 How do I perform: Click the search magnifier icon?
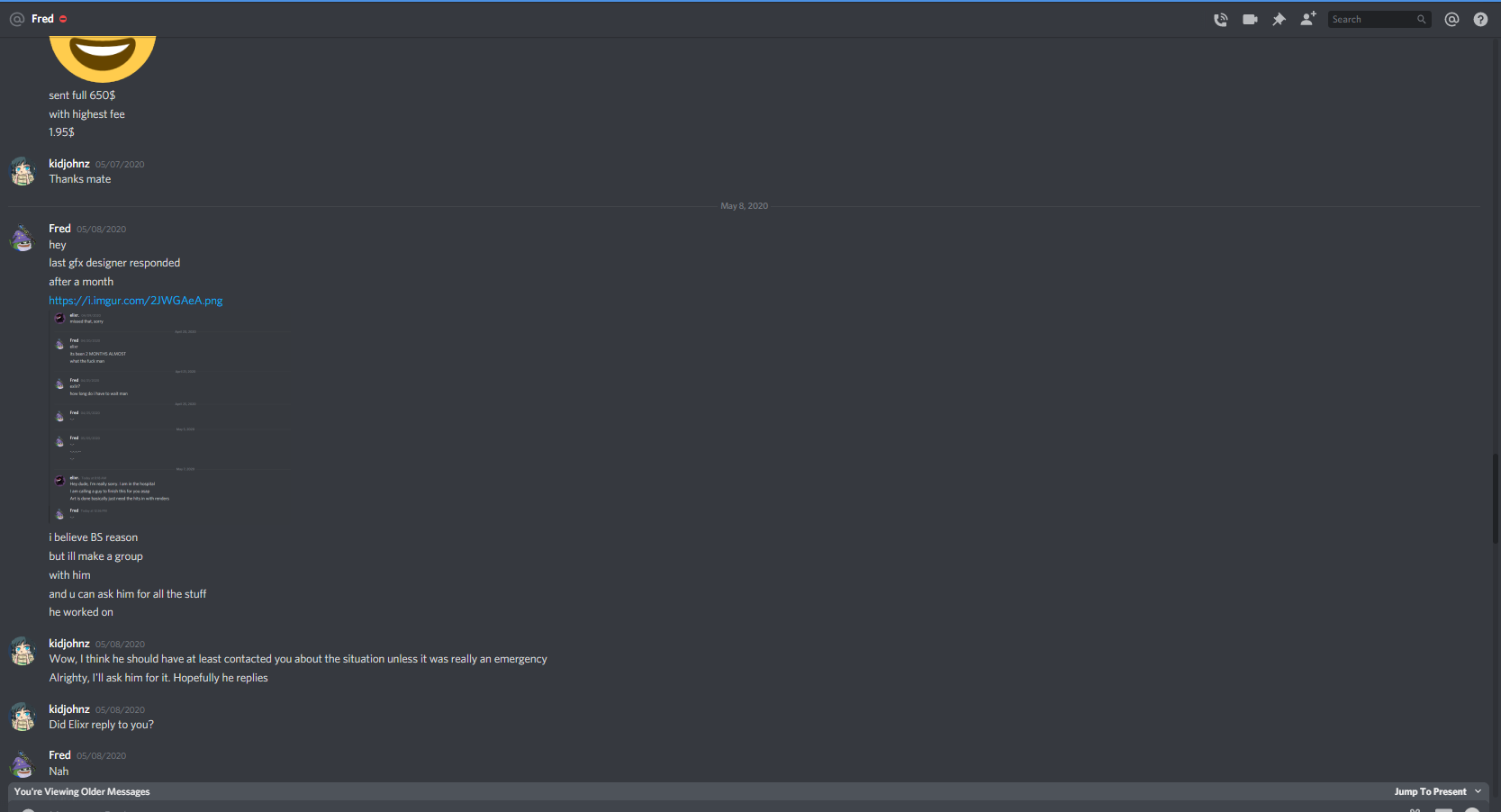coord(1421,19)
